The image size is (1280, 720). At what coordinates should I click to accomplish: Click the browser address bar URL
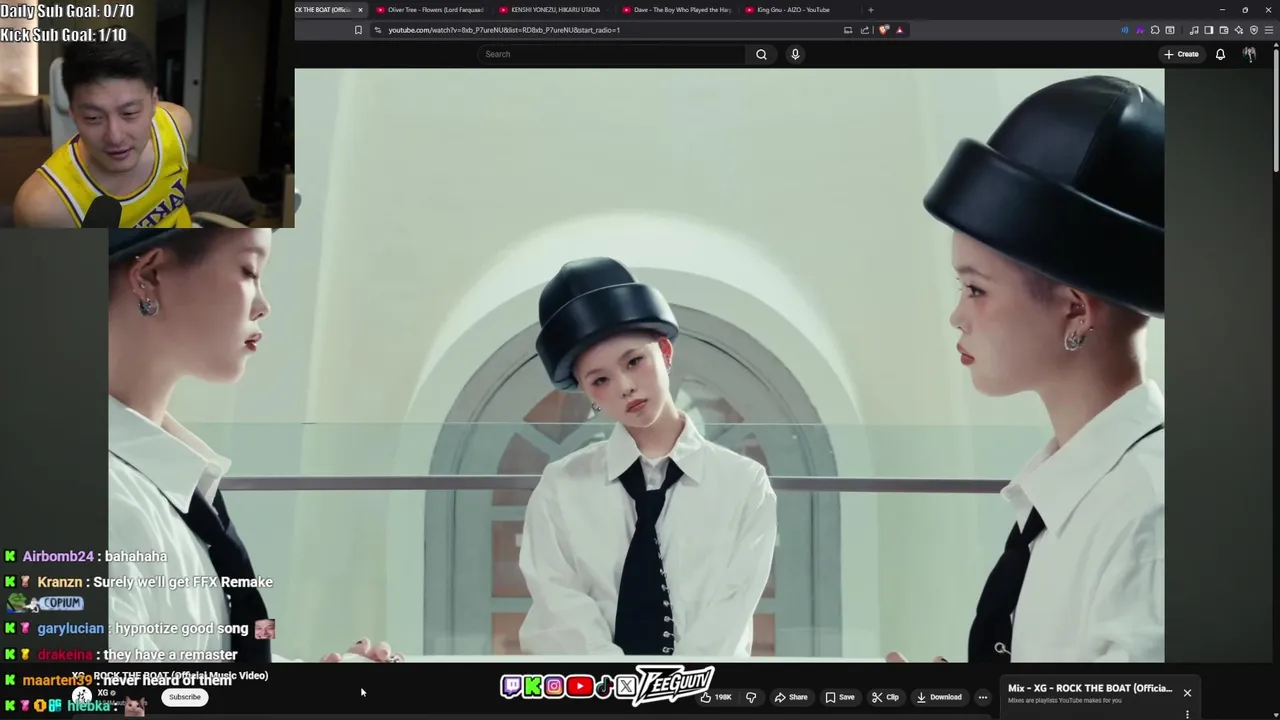(504, 30)
